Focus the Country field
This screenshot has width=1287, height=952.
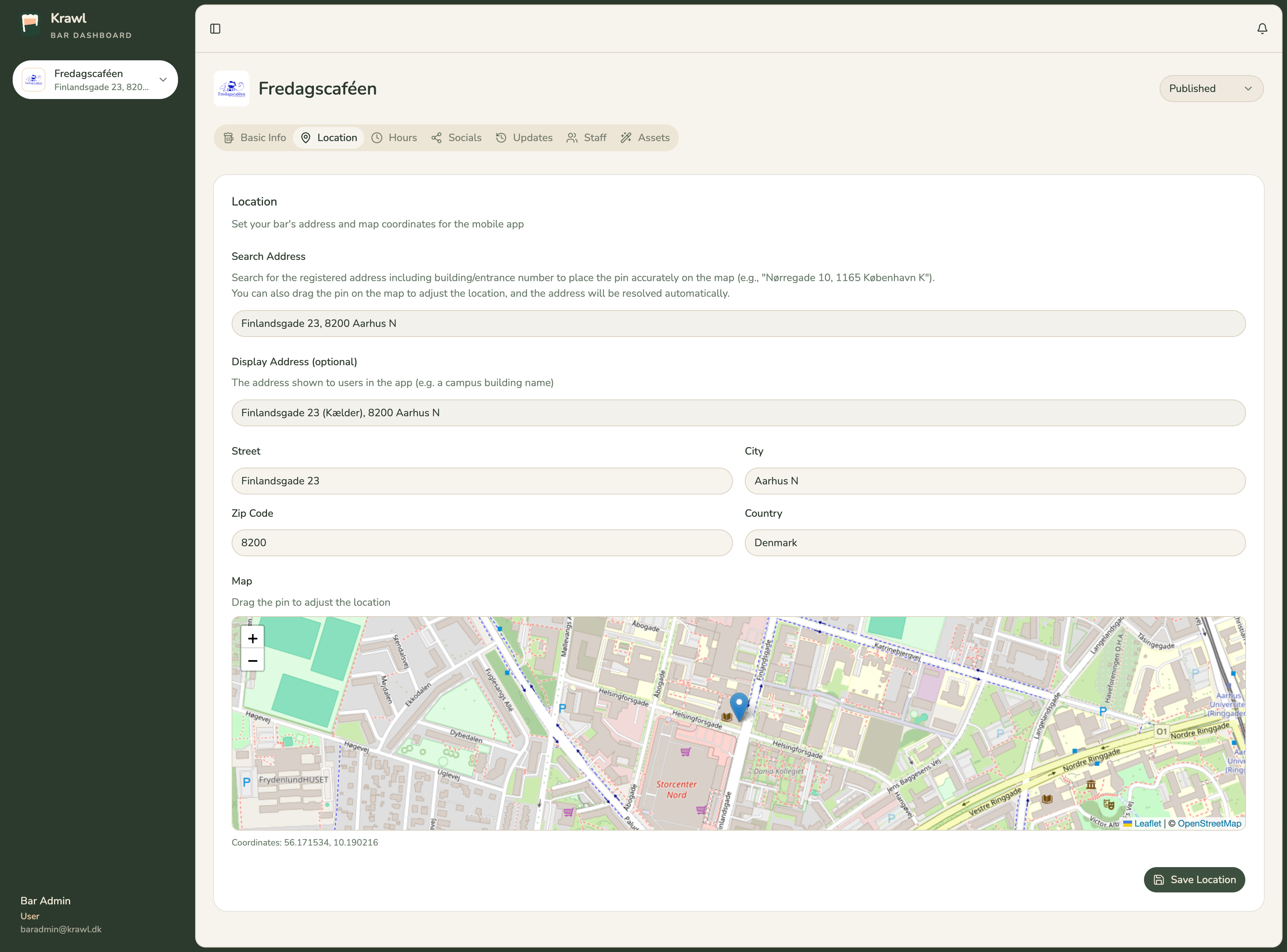[995, 543]
